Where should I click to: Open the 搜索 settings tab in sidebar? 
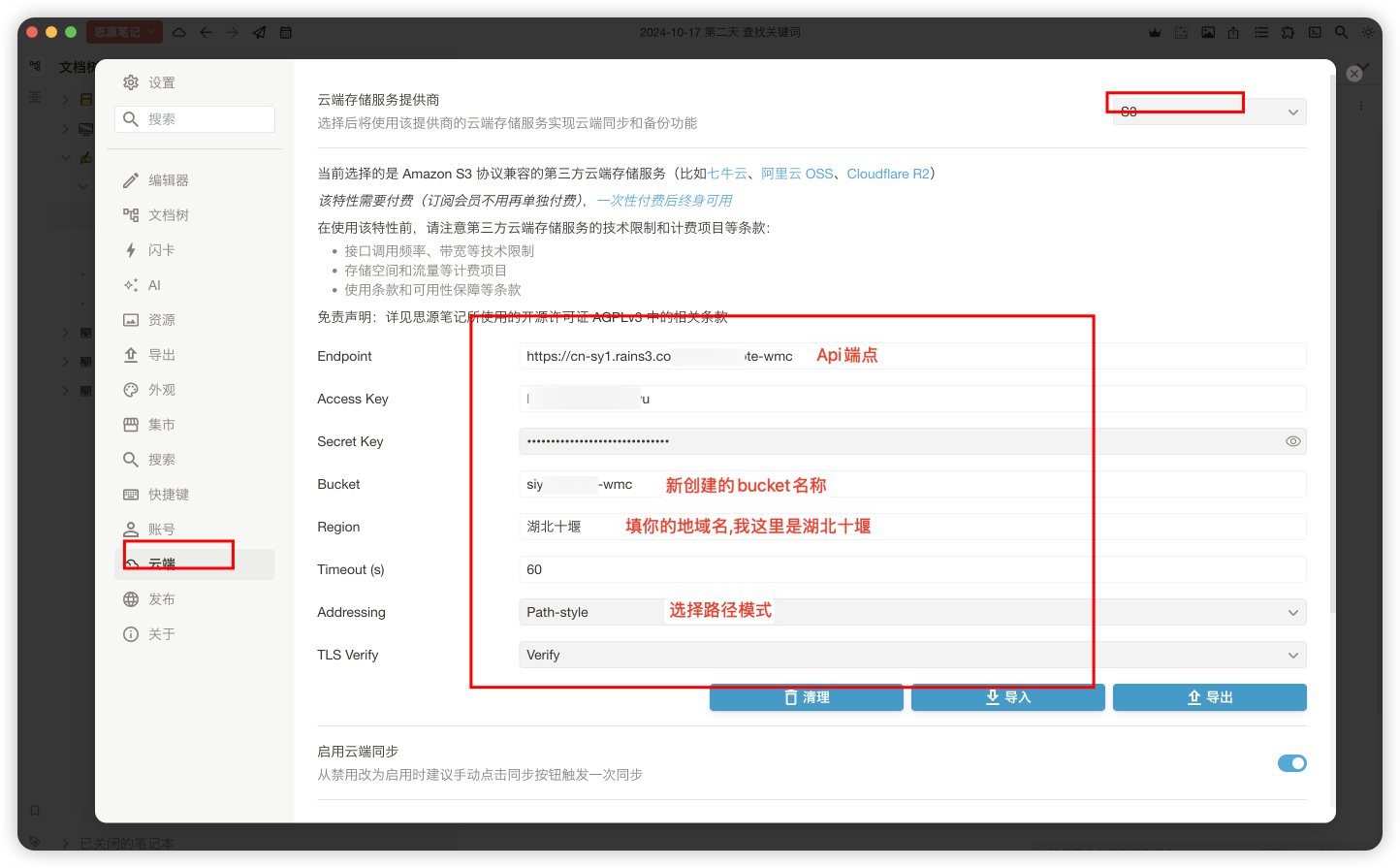point(195,460)
